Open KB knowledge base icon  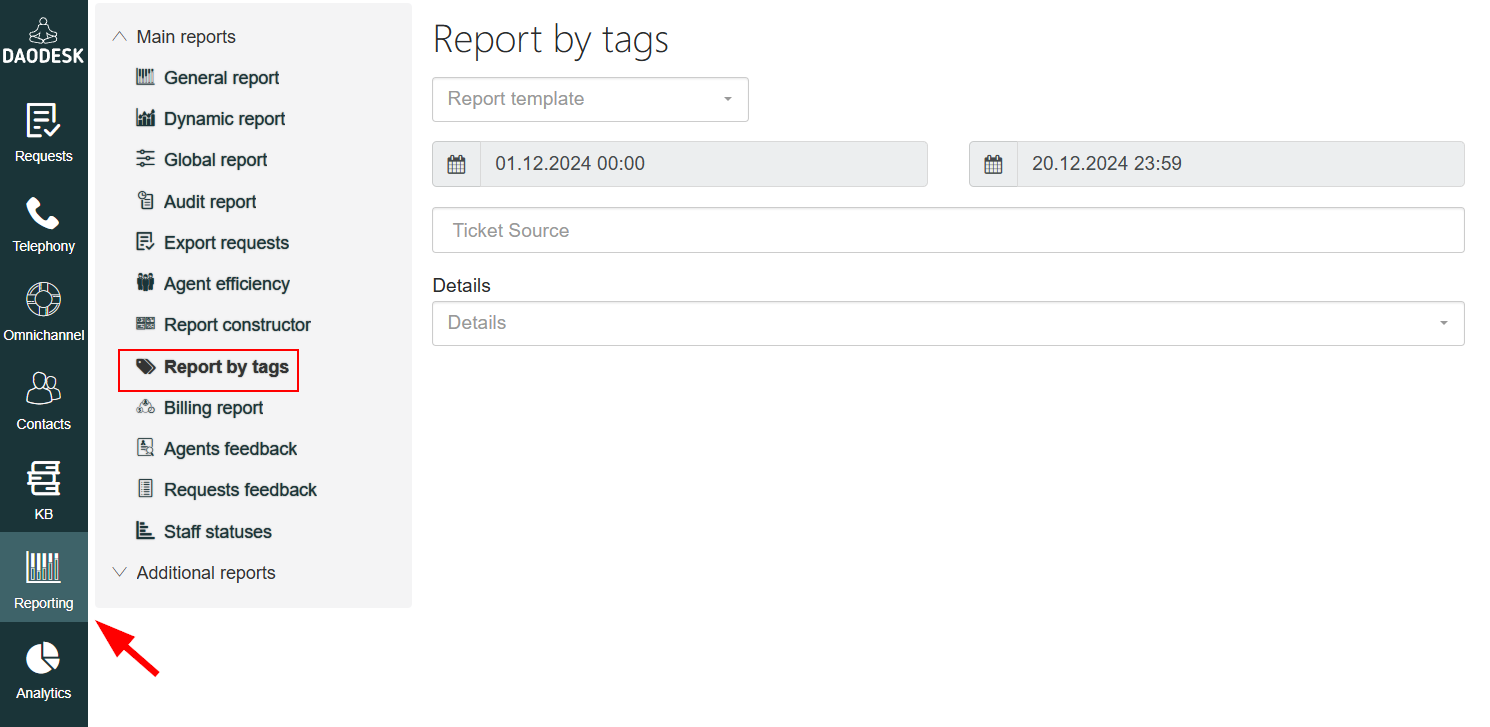click(x=43, y=480)
